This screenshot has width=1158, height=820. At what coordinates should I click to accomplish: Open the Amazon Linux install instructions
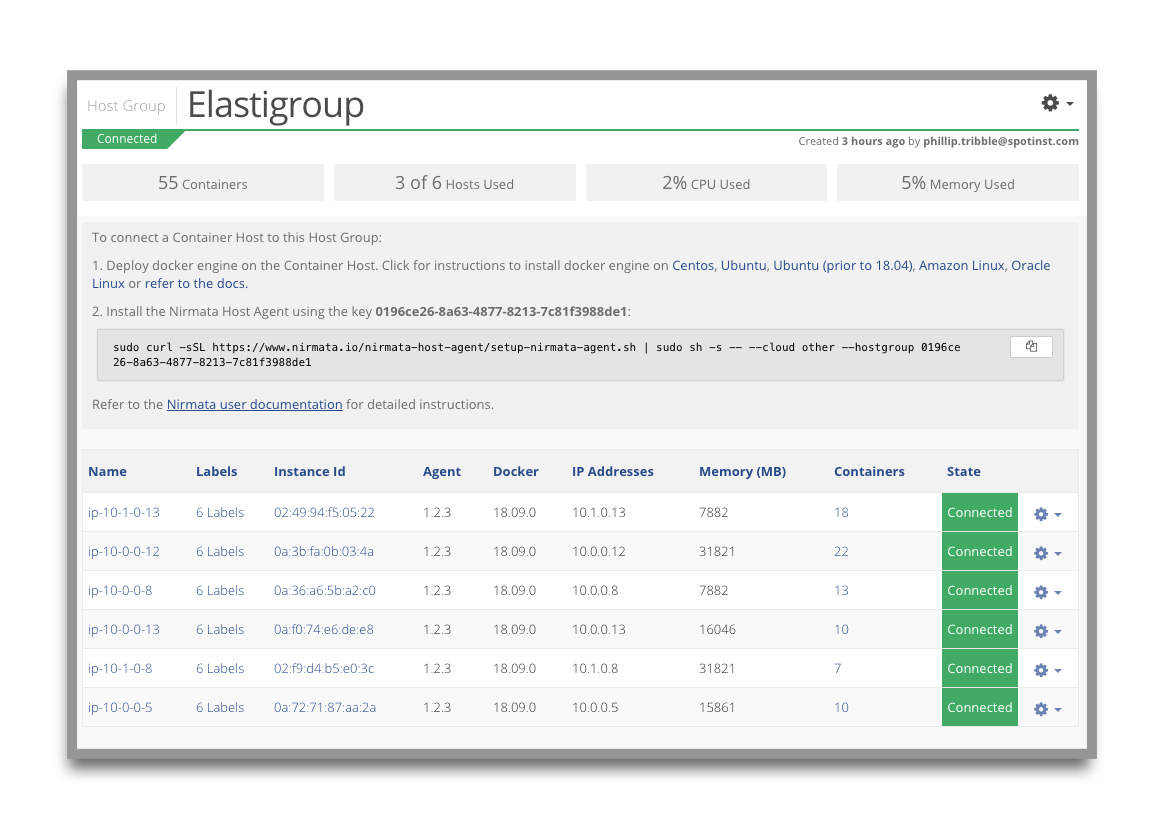[x=962, y=265]
